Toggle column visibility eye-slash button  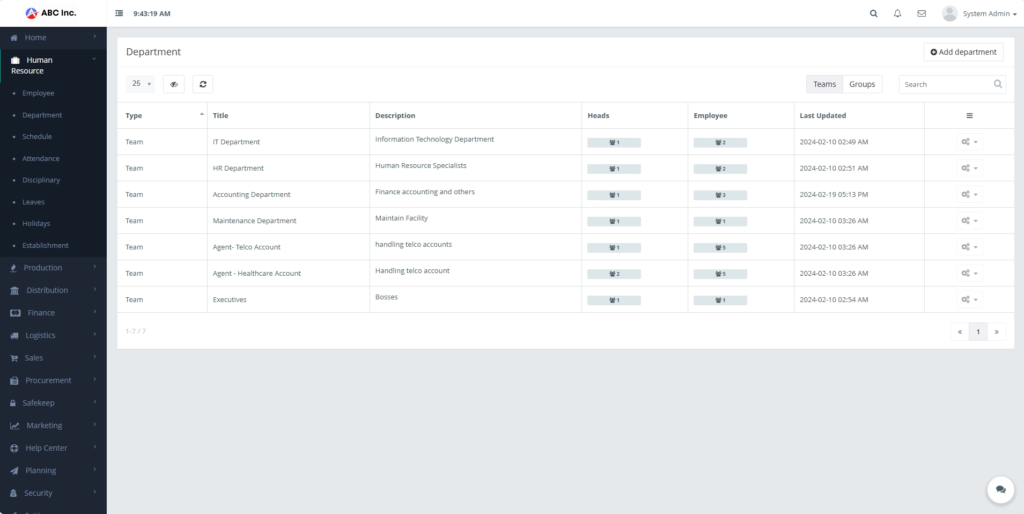[174, 84]
